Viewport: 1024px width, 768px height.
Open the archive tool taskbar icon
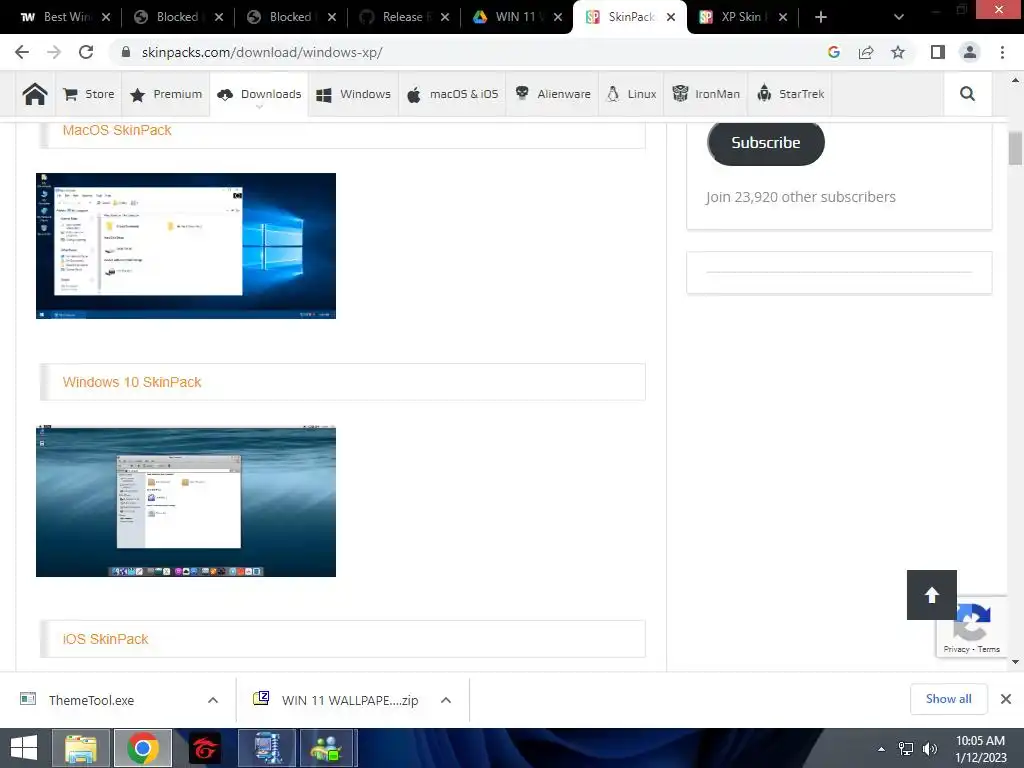click(267, 748)
